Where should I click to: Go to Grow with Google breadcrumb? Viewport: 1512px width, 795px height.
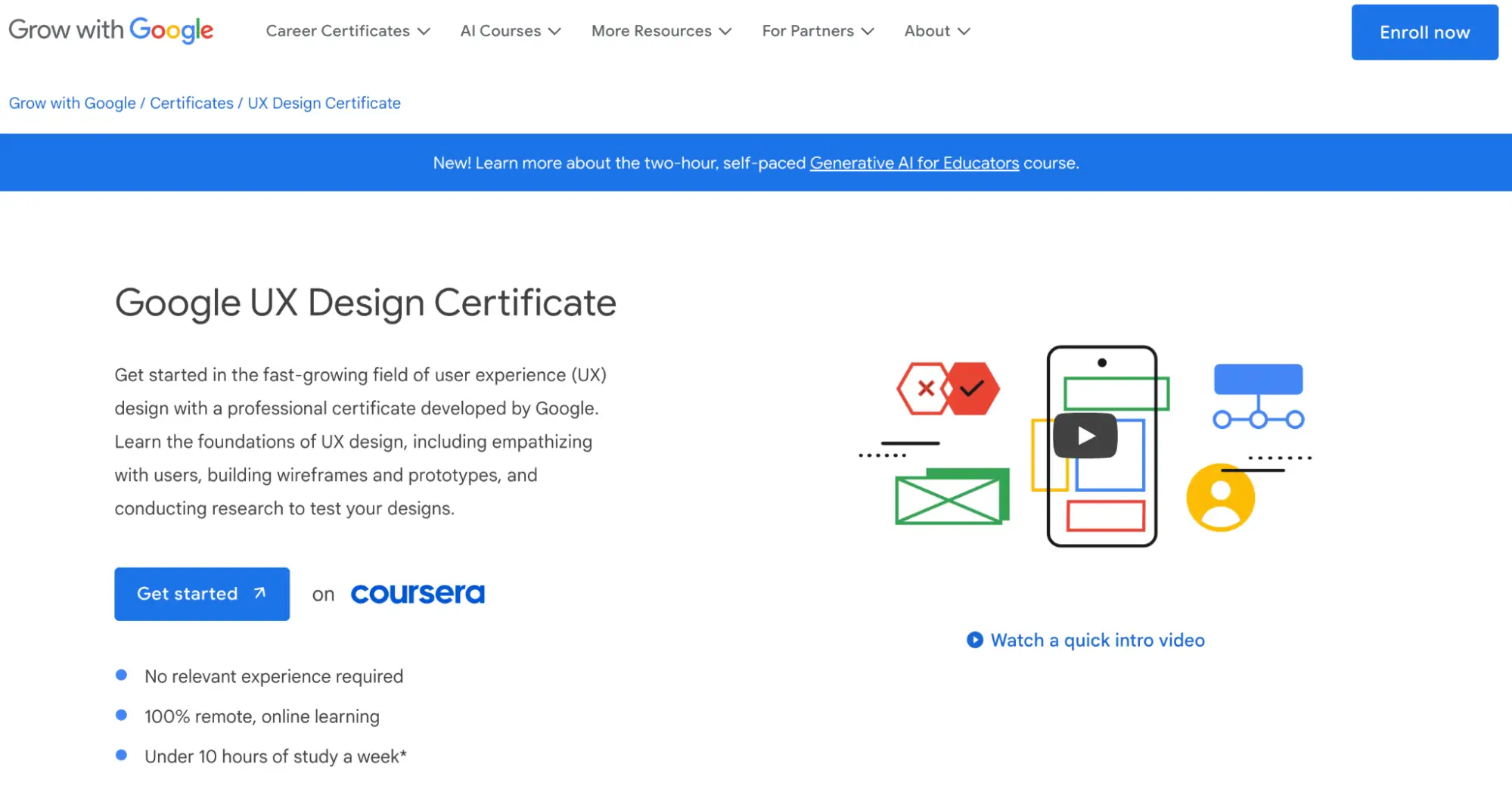click(x=73, y=103)
